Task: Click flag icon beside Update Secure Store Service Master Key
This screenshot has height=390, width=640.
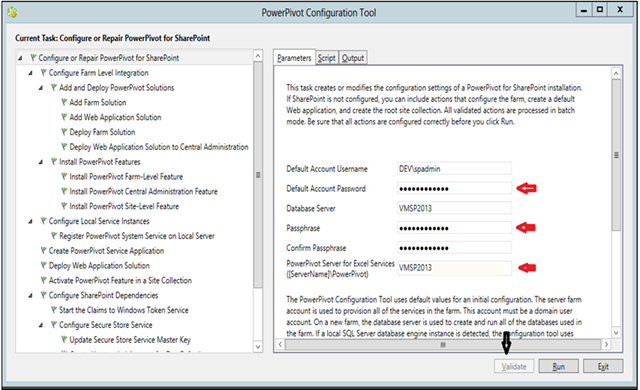Action: point(64,339)
